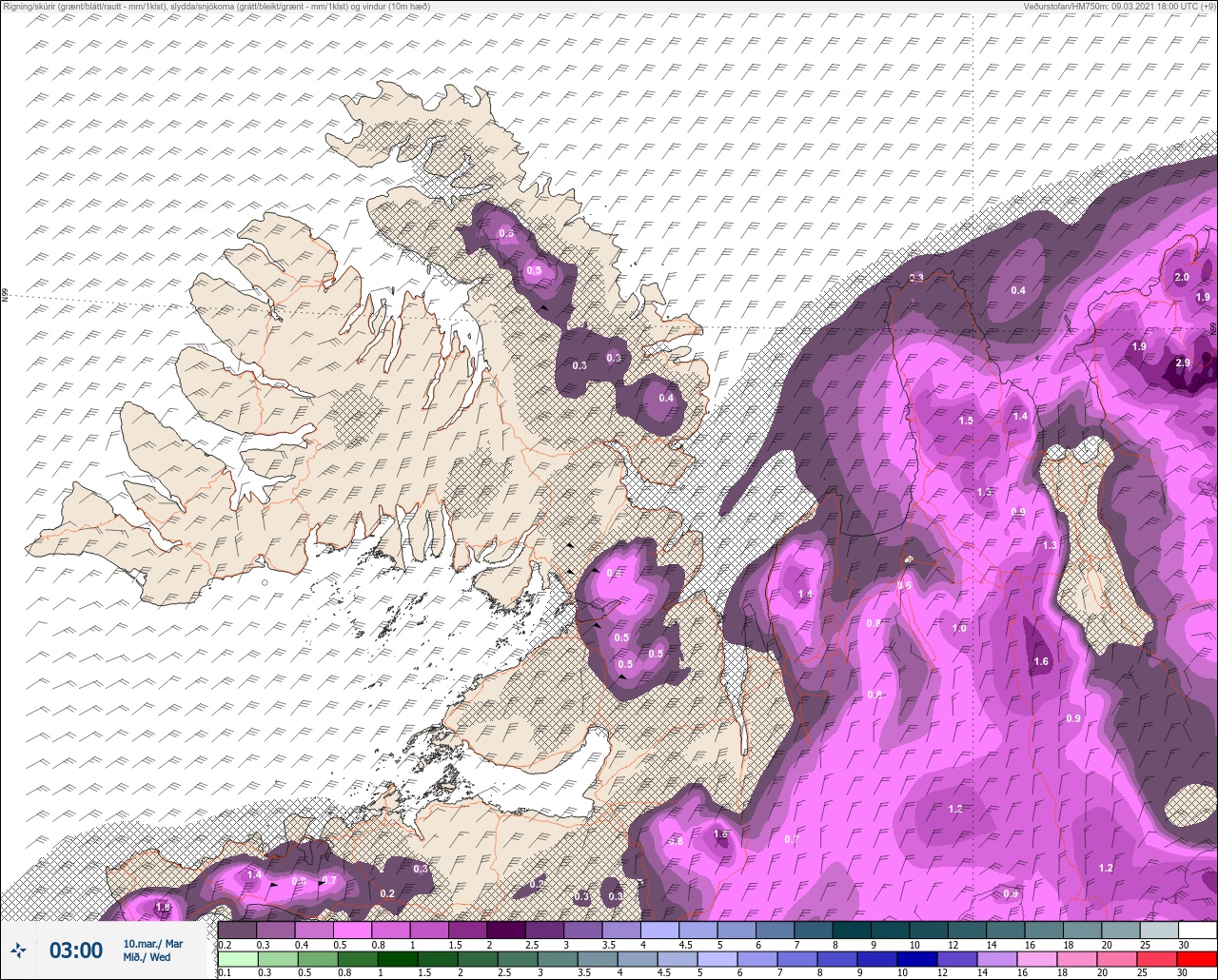Click the bright pink 0.5 swatch in upper legend
The width and height of the screenshot is (1218, 980).
(352, 930)
